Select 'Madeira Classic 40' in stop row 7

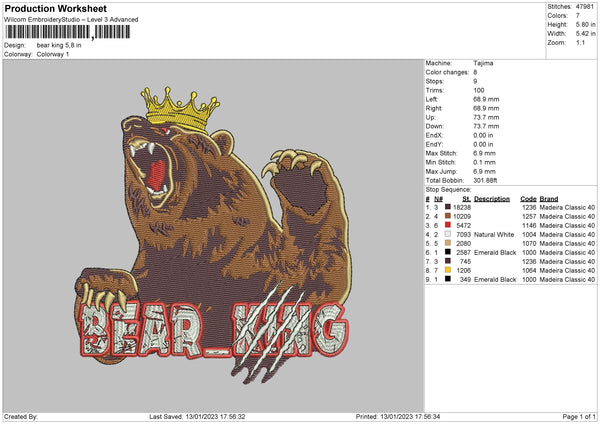[x=567, y=261]
